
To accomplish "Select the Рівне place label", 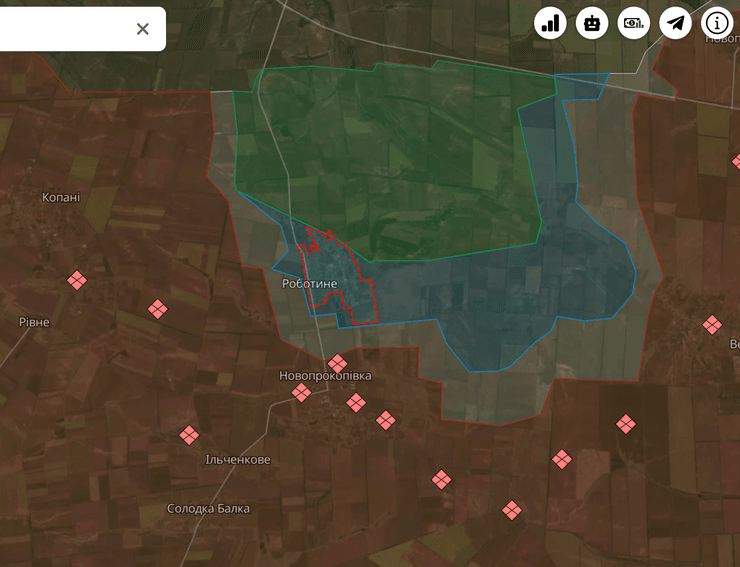I will 34,322.
